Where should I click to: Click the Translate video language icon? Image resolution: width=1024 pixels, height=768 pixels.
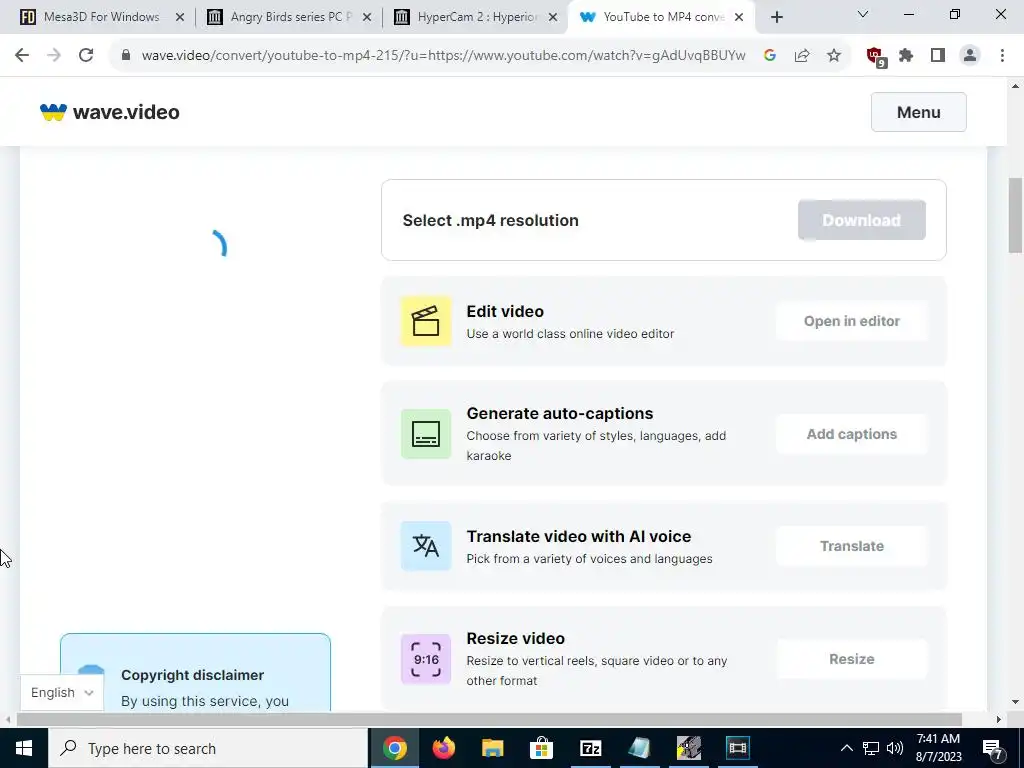tap(426, 546)
